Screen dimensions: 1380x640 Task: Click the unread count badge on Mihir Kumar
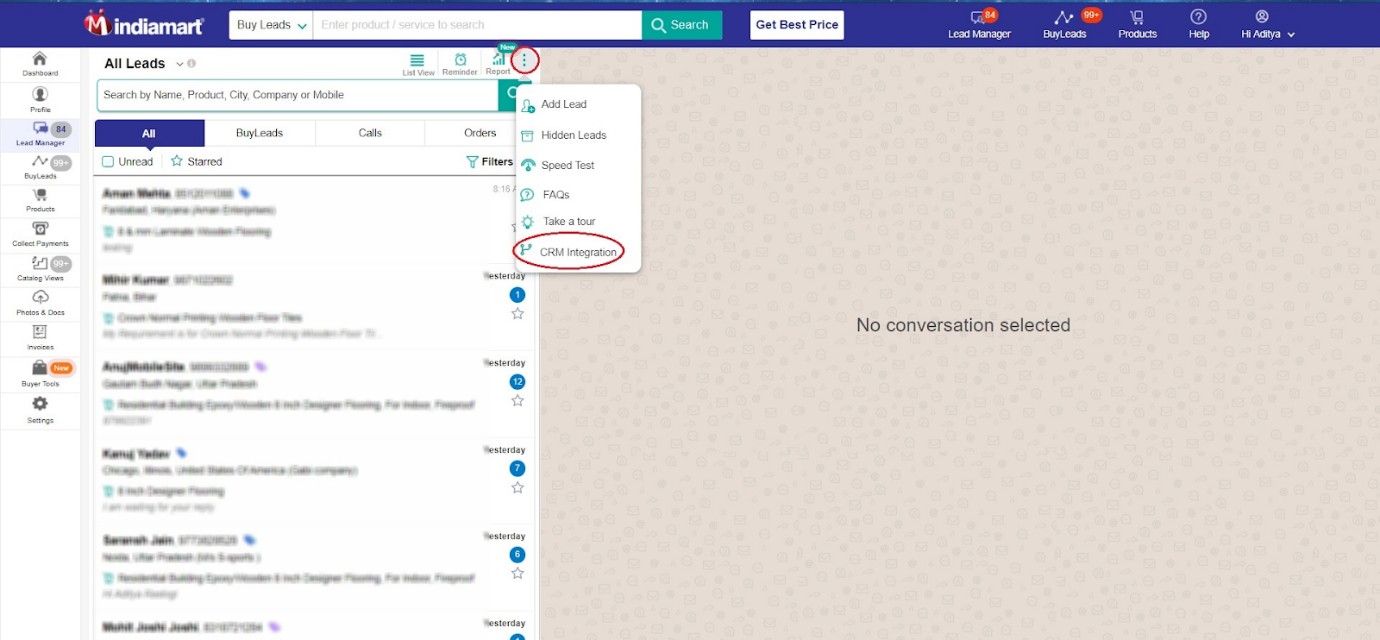click(517, 294)
